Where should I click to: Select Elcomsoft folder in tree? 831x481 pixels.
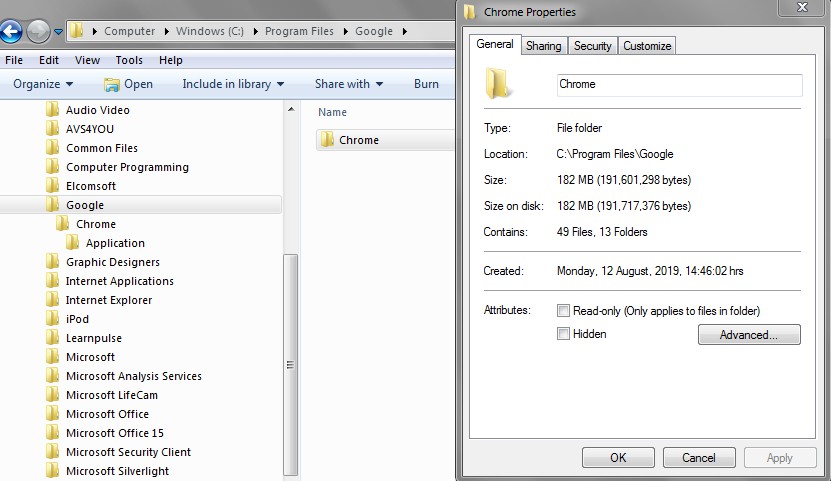coord(91,186)
